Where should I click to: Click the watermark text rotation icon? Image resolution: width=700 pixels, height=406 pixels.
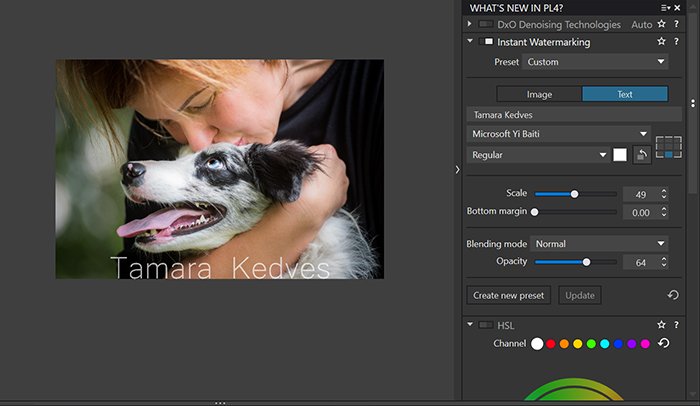pyautogui.click(x=640, y=155)
